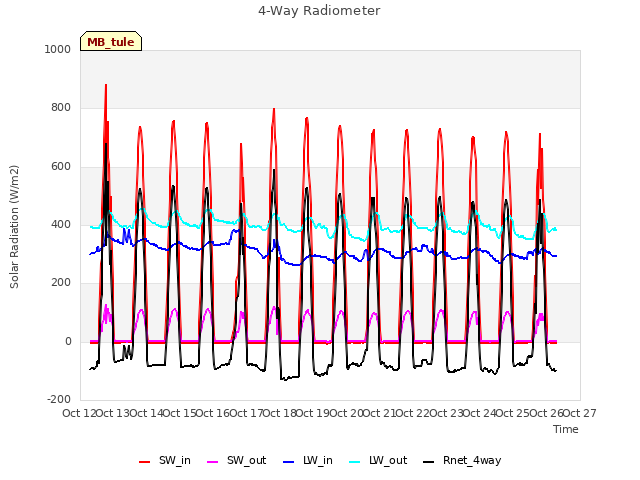Click the 0 y-axis tick label
640x480 pixels.
pos(68,341)
